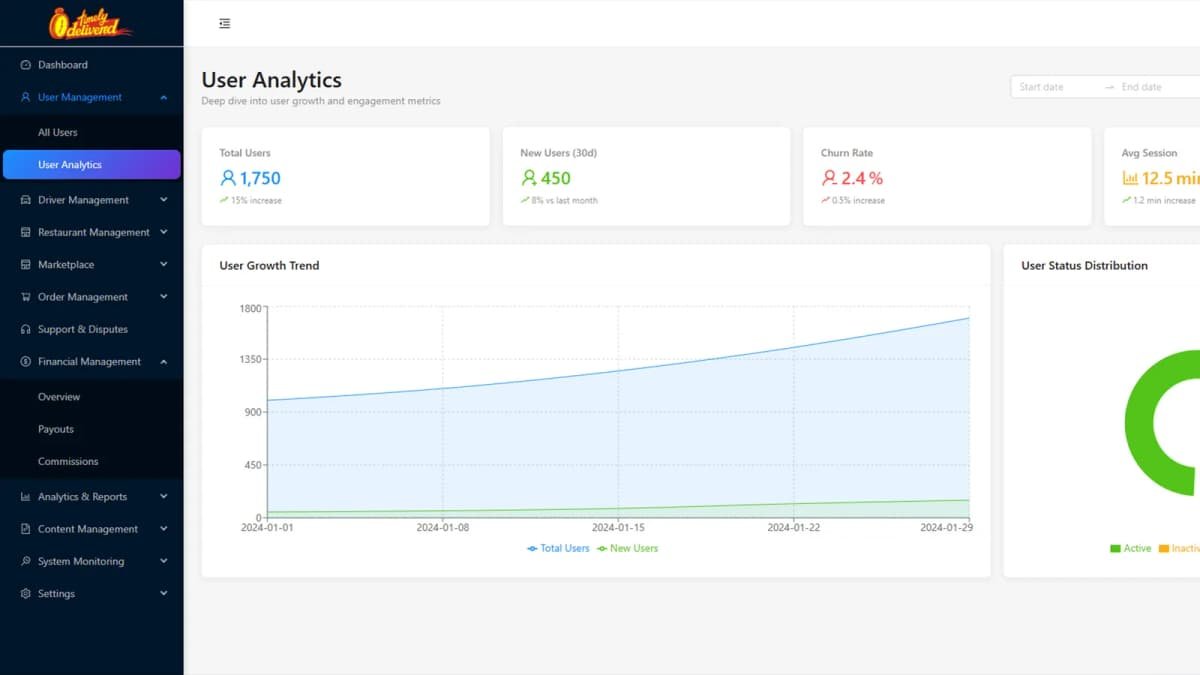Click the Financial Management dollar icon
Image resolution: width=1200 pixels, height=675 pixels.
coord(26,362)
